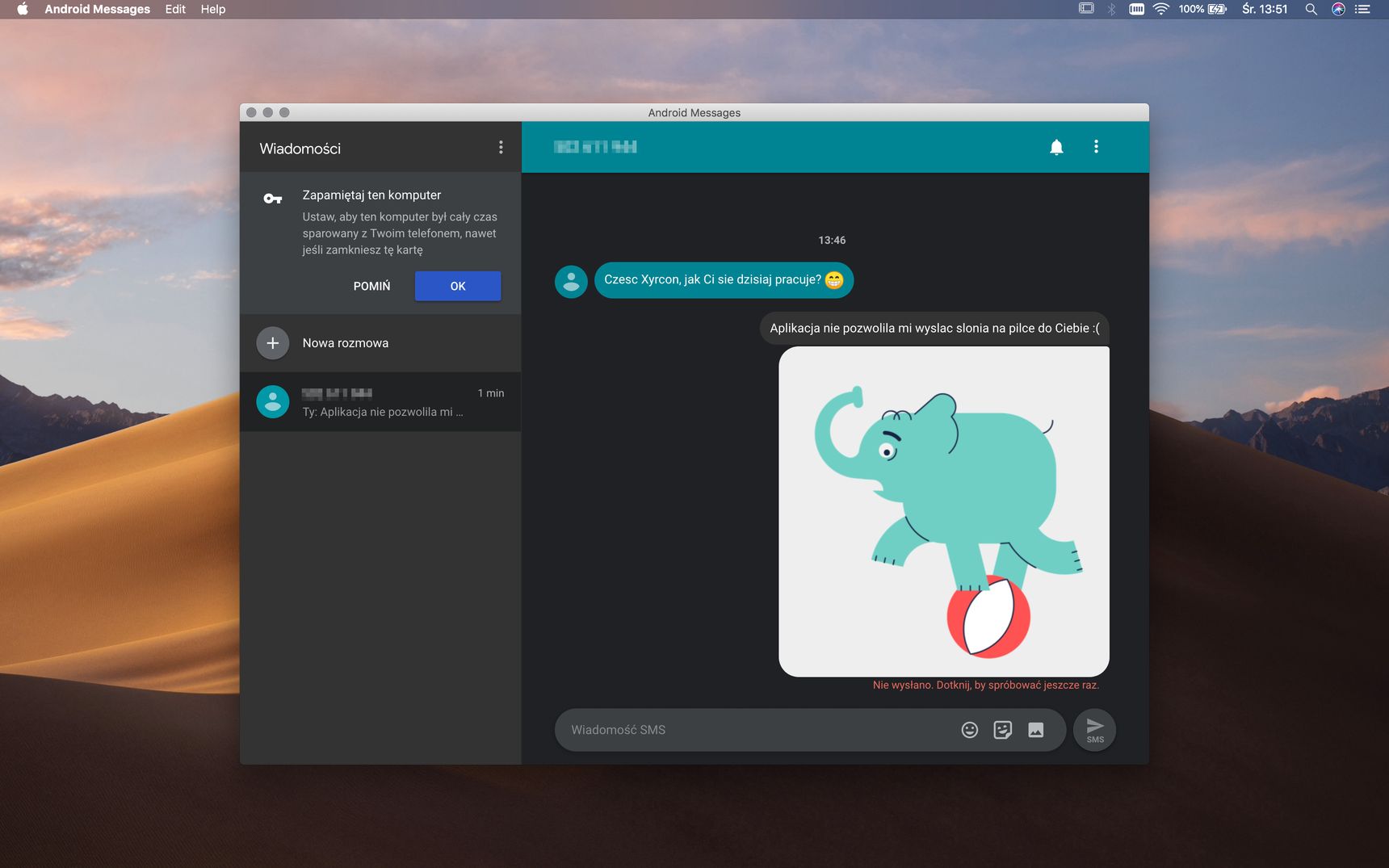Screen dimensions: 1389x868
Task: Open the Help menu in menu bar
Action: tap(213, 9)
